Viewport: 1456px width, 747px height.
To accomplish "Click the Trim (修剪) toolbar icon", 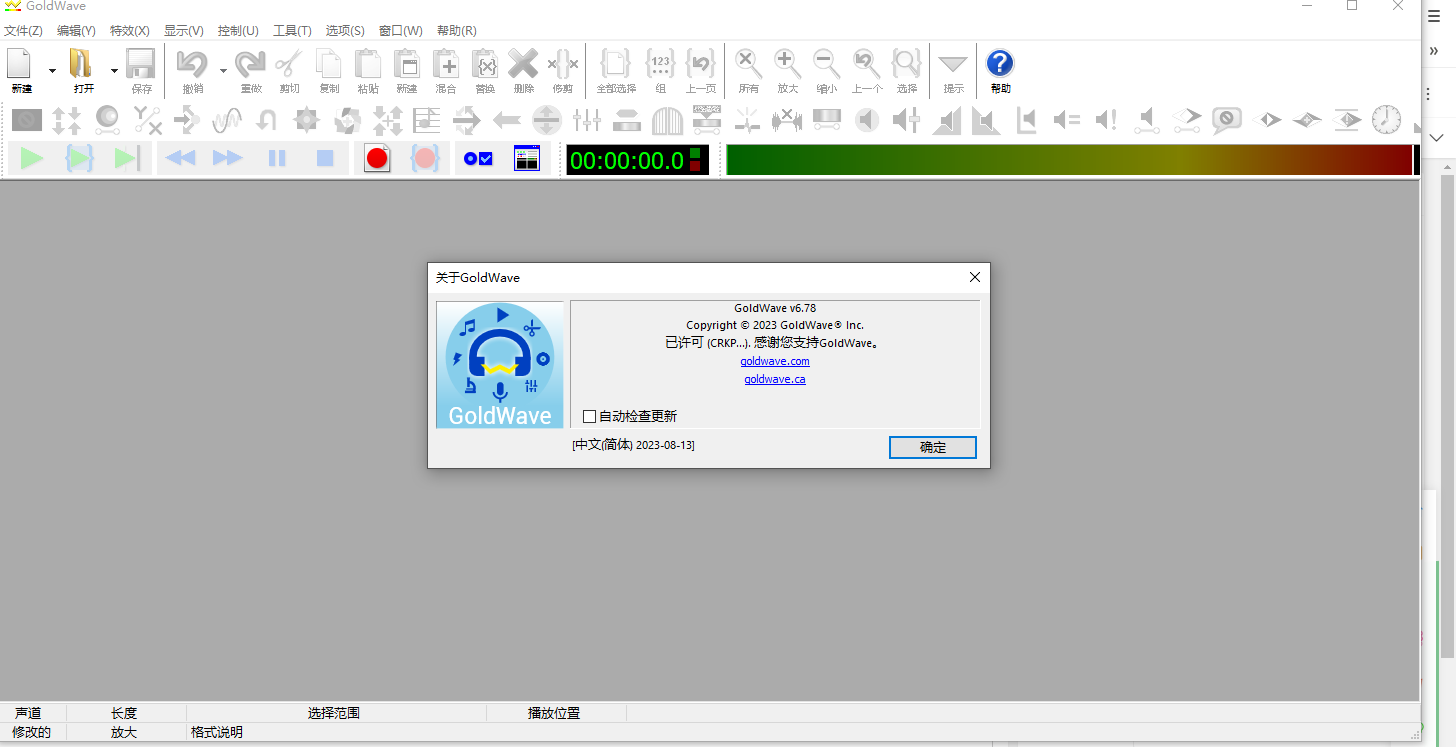I will pyautogui.click(x=562, y=64).
